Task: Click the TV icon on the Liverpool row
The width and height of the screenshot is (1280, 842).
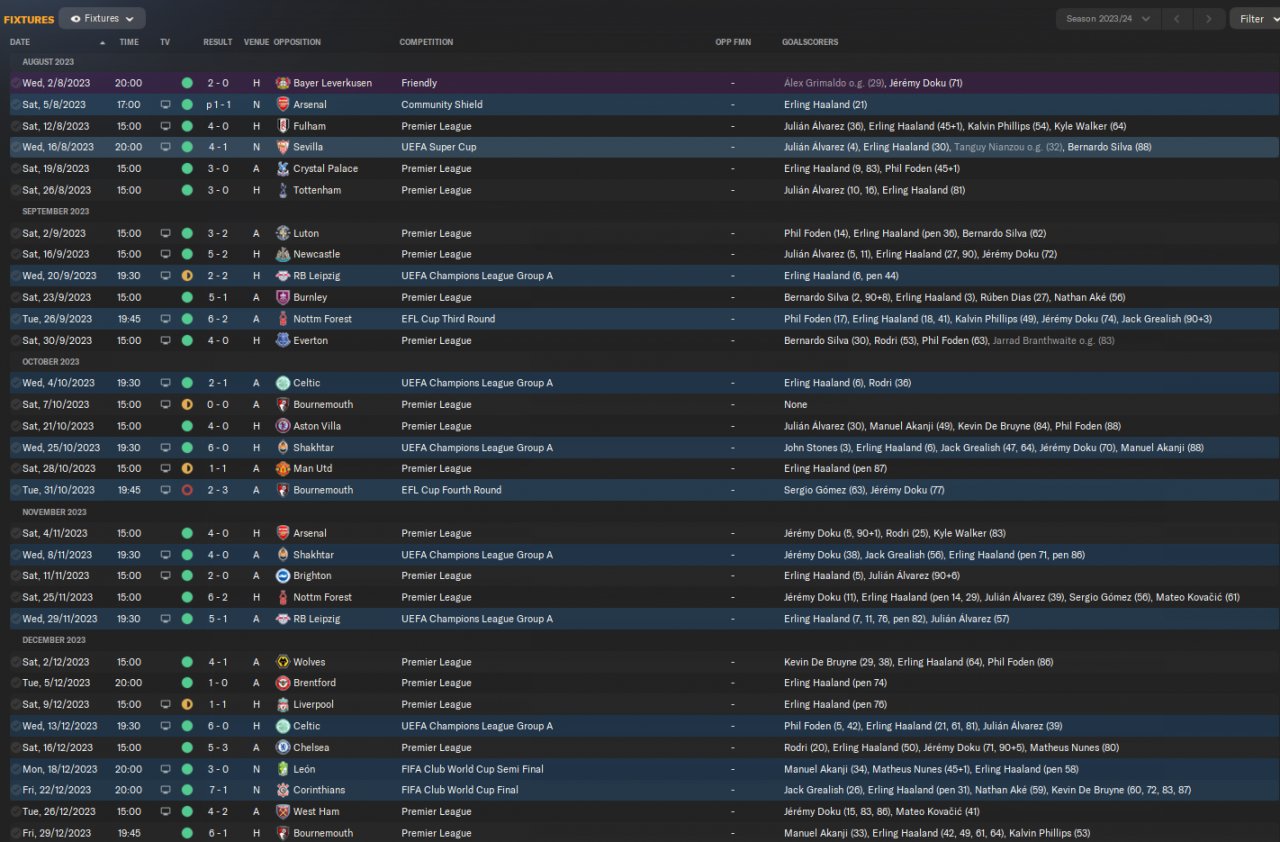Action: [x=165, y=704]
